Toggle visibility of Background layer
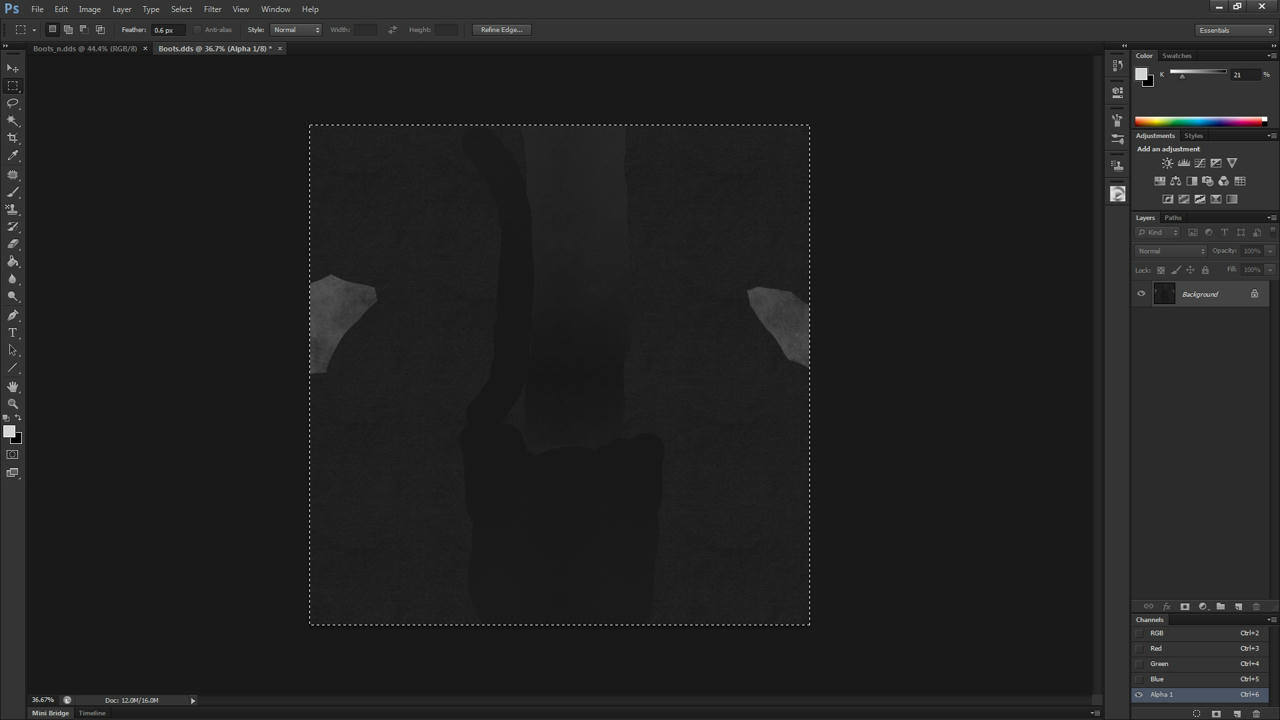The height and width of the screenshot is (720, 1280). (x=1141, y=294)
